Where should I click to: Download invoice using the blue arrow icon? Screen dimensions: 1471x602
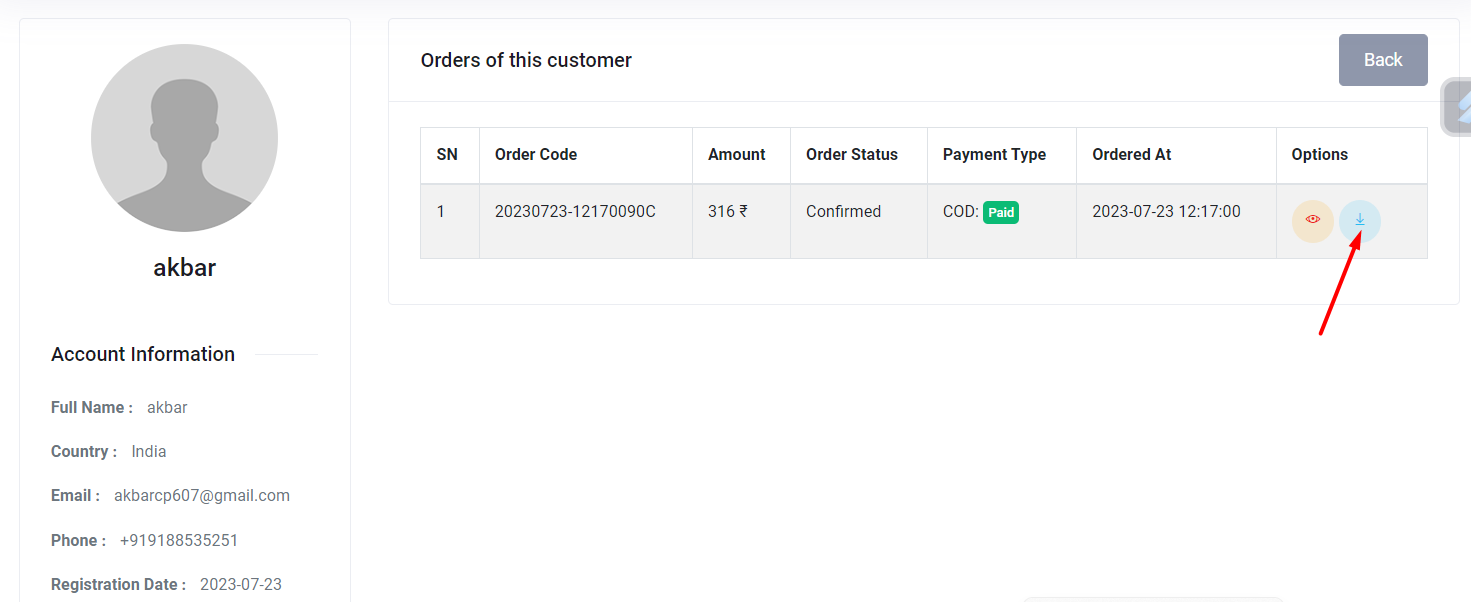[x=1359, y=220]
